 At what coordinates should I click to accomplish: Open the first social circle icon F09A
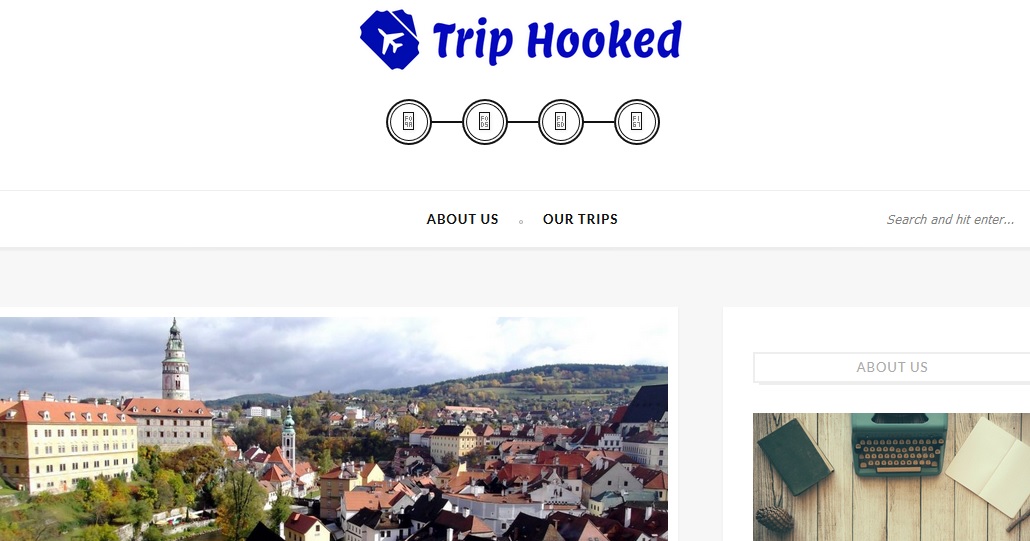[x=409, y=122]
